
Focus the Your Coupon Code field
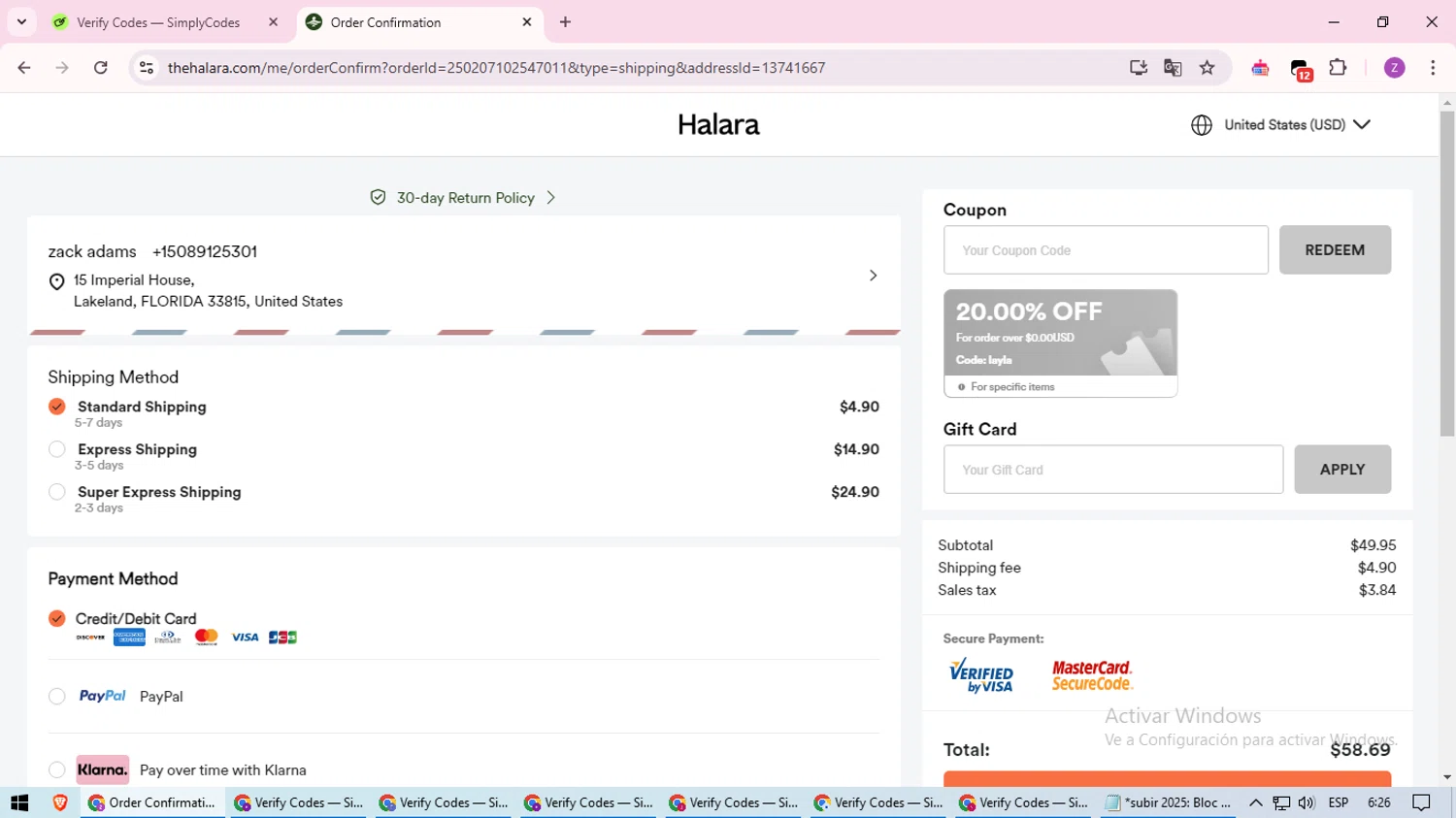coord(1106,250)
